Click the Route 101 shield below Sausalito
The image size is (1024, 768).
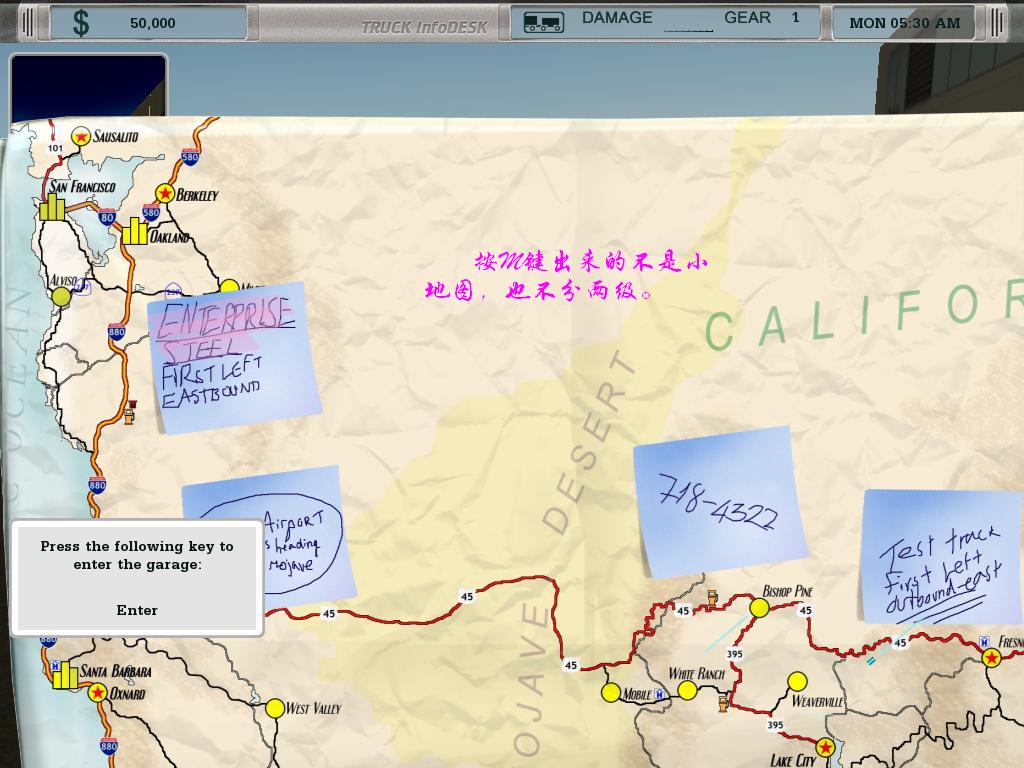click(x=56, y=148)
